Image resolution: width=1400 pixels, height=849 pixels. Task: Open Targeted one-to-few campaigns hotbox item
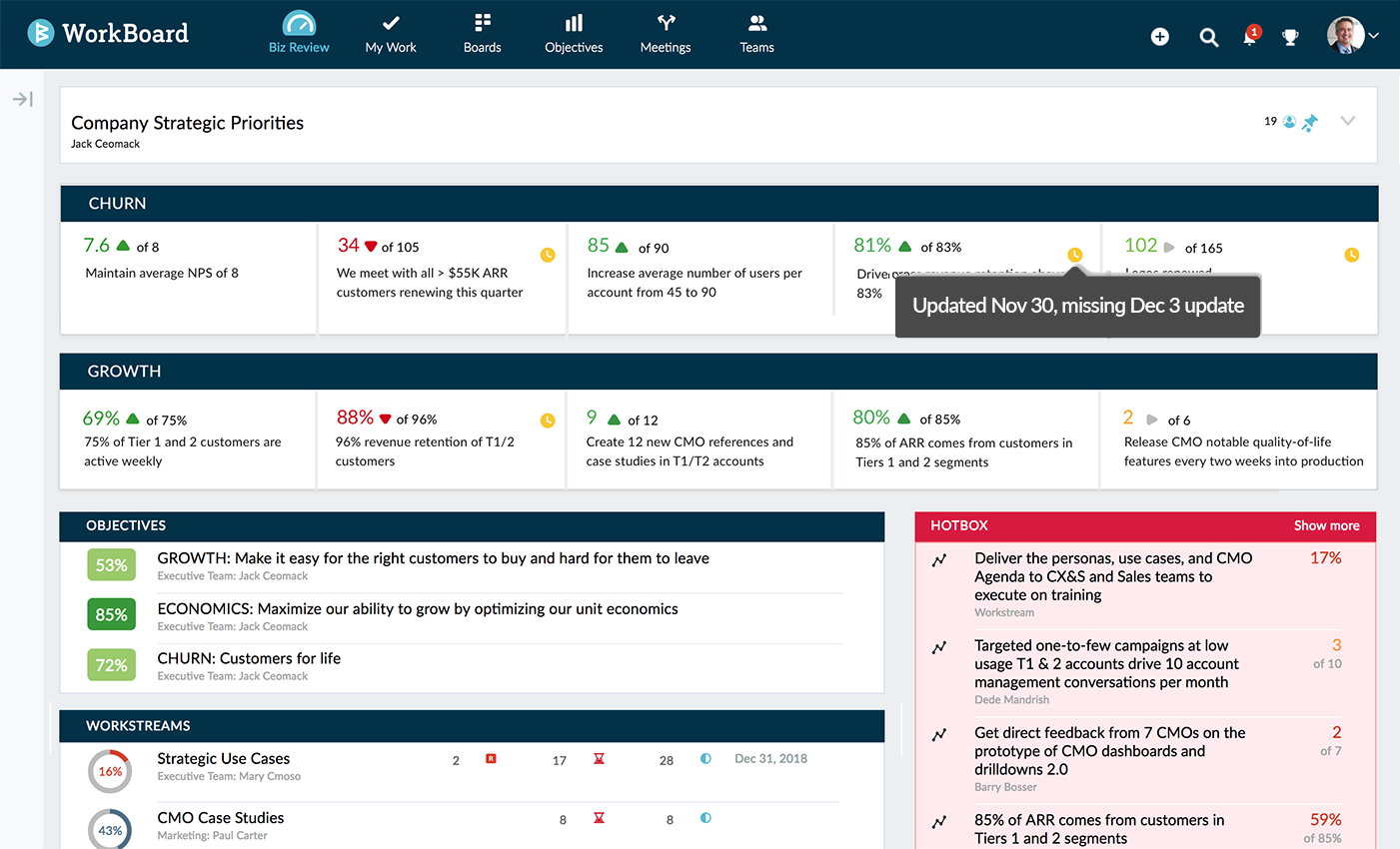point(1106,664)
